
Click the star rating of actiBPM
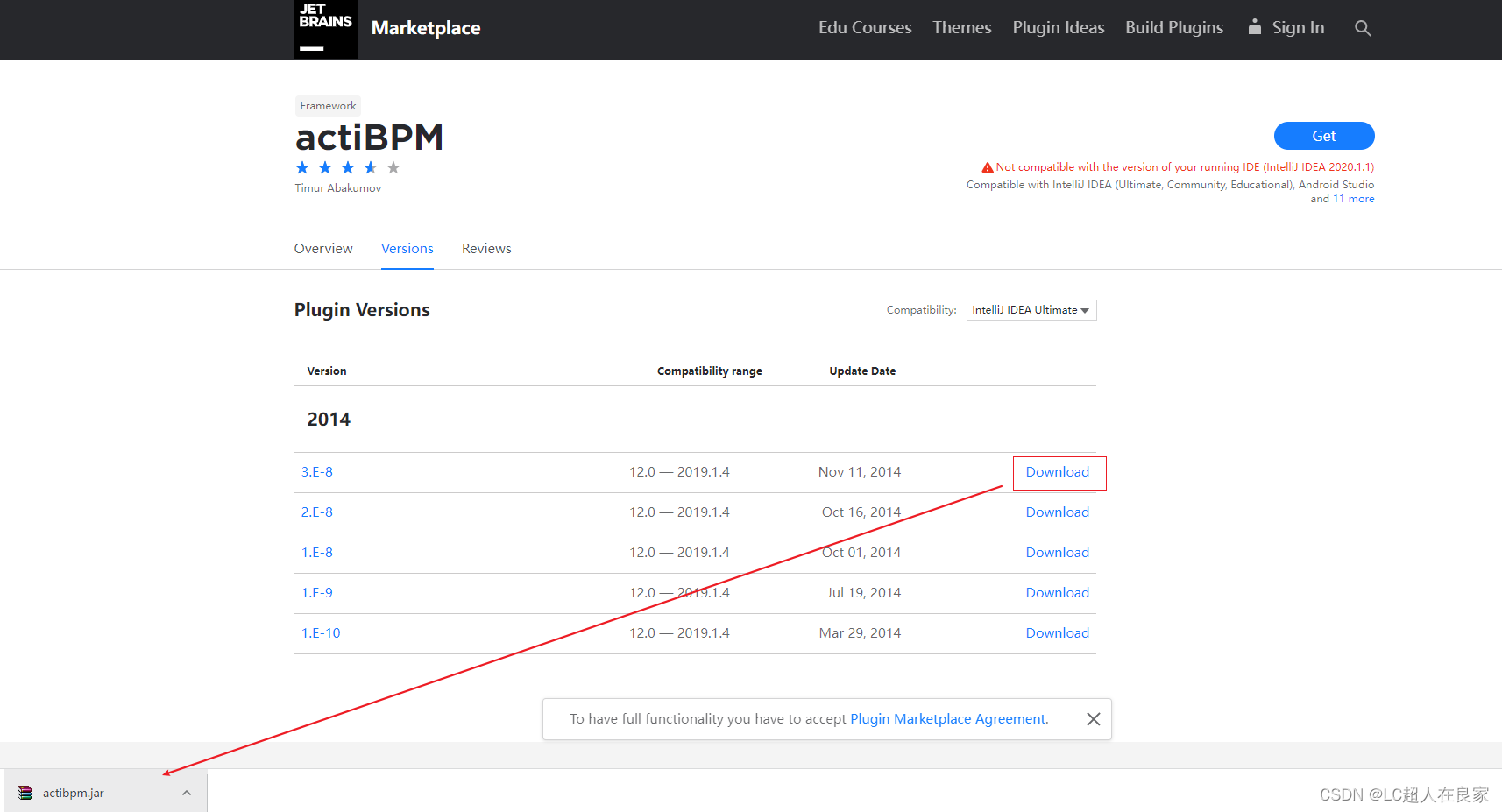coord(348,167)
